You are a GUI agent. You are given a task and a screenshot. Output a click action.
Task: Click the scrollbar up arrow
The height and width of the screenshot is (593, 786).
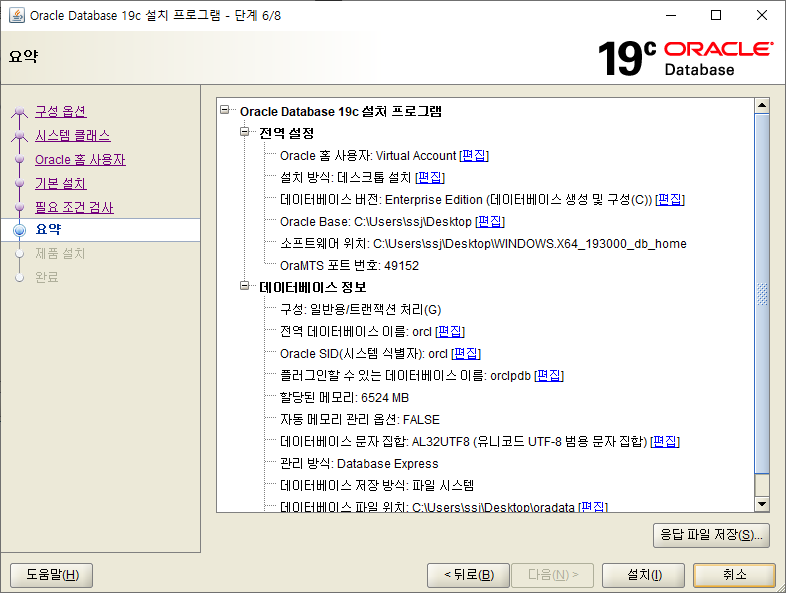(762, 105)
